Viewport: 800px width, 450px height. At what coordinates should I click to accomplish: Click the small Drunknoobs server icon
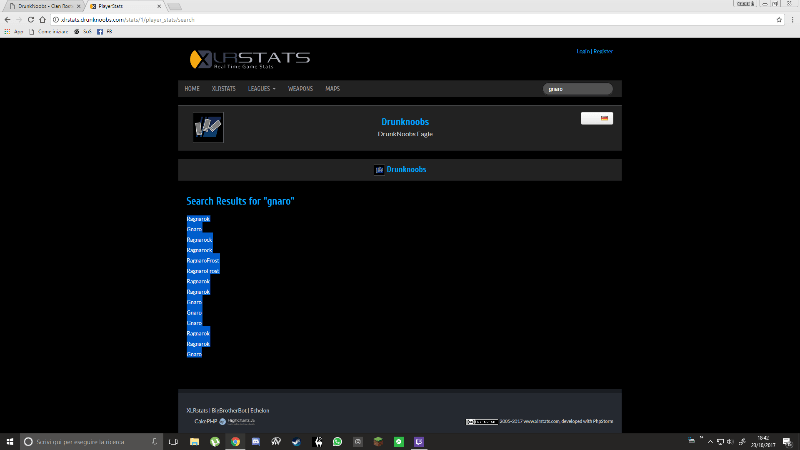(x=379, y=170)
